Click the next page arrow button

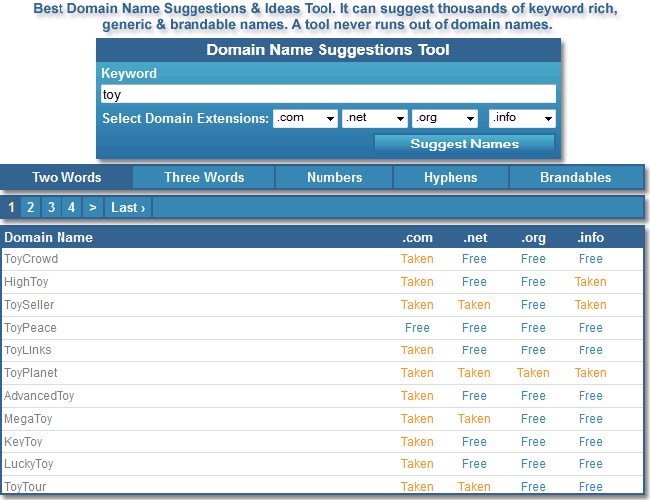pos(92,207)
